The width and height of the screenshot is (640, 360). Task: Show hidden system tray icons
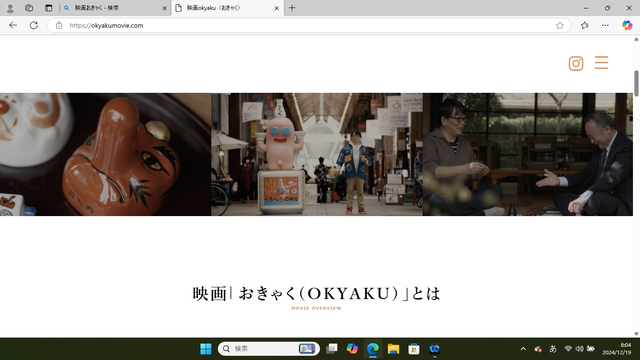523,349
